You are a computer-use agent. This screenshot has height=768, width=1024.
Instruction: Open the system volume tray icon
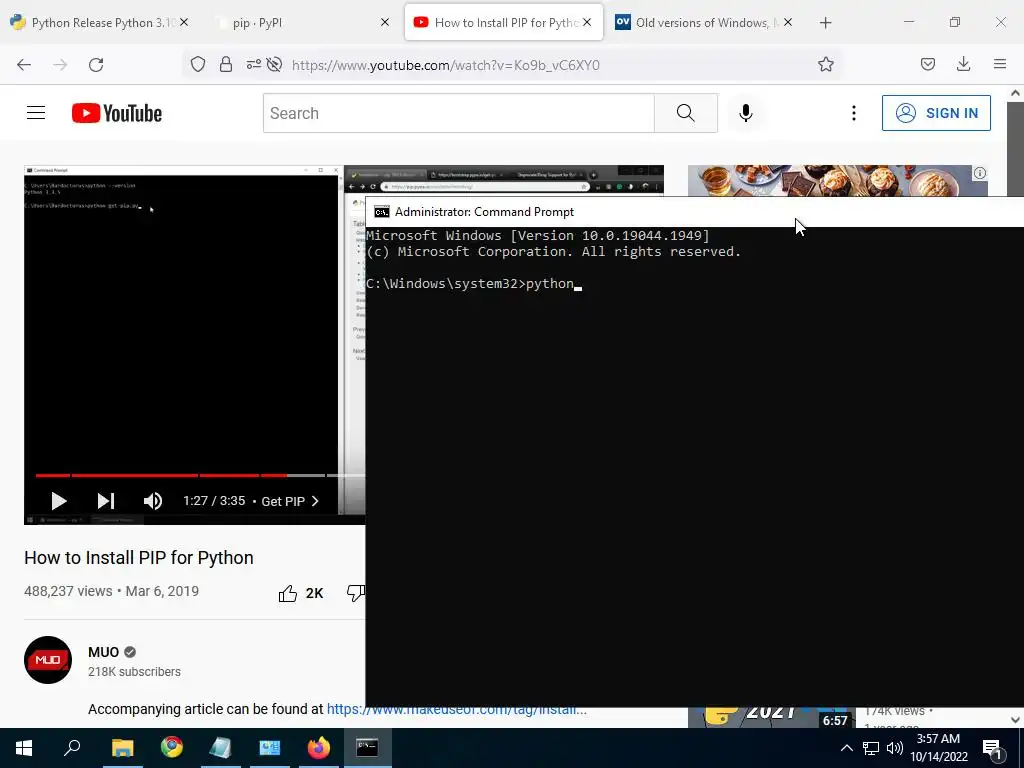click(895, 748)
